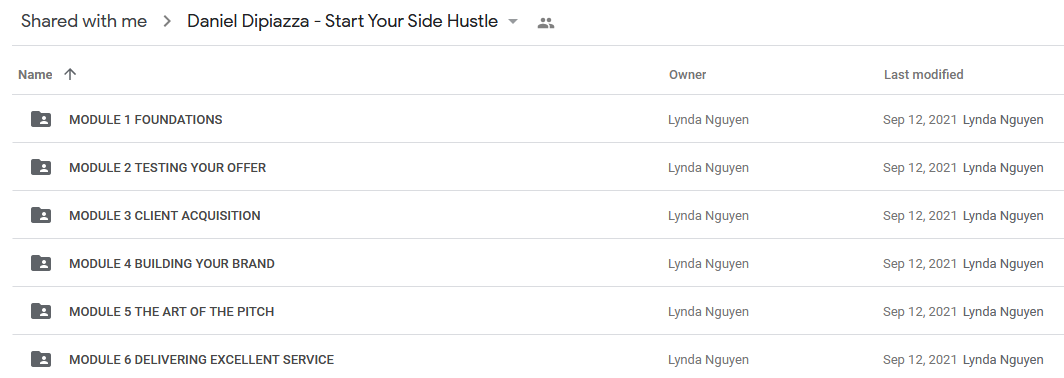Select the MODULE 5 THE ART OF THE PITCH name

(x=172, y=311)
